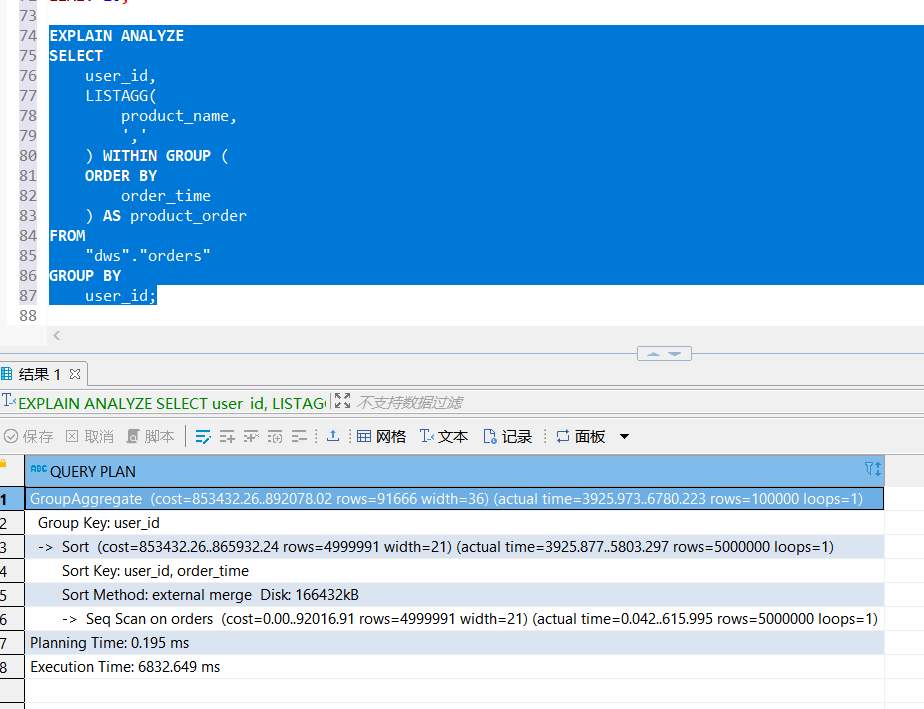Image resolution: width=924 pixels, height=709 pixels.
Task: Click the lock icon above row numbers
Action: 4,463
